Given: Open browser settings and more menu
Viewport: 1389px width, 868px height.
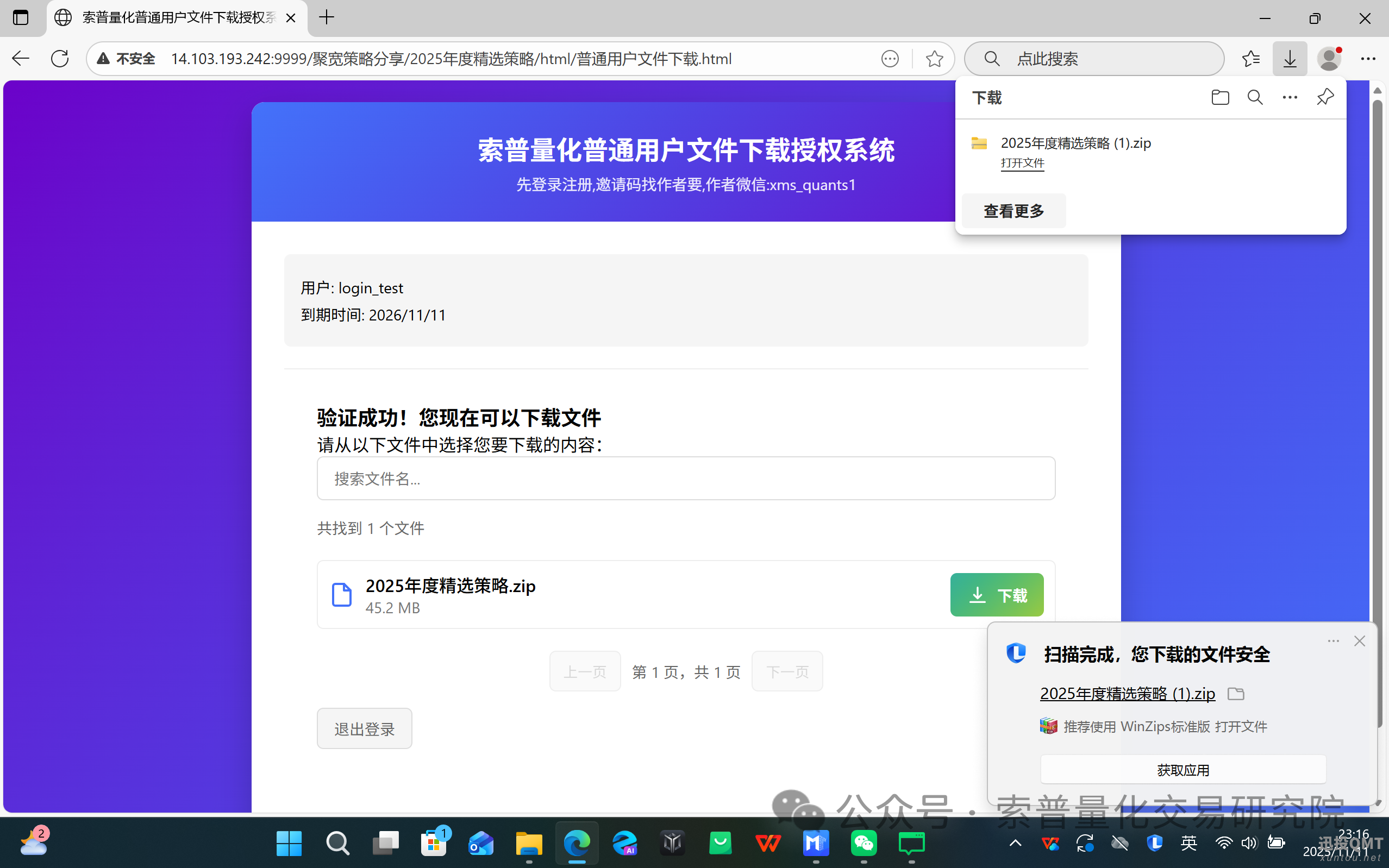Looking at the screenshot, I should pyautogui.click(x=1368, y=59).
